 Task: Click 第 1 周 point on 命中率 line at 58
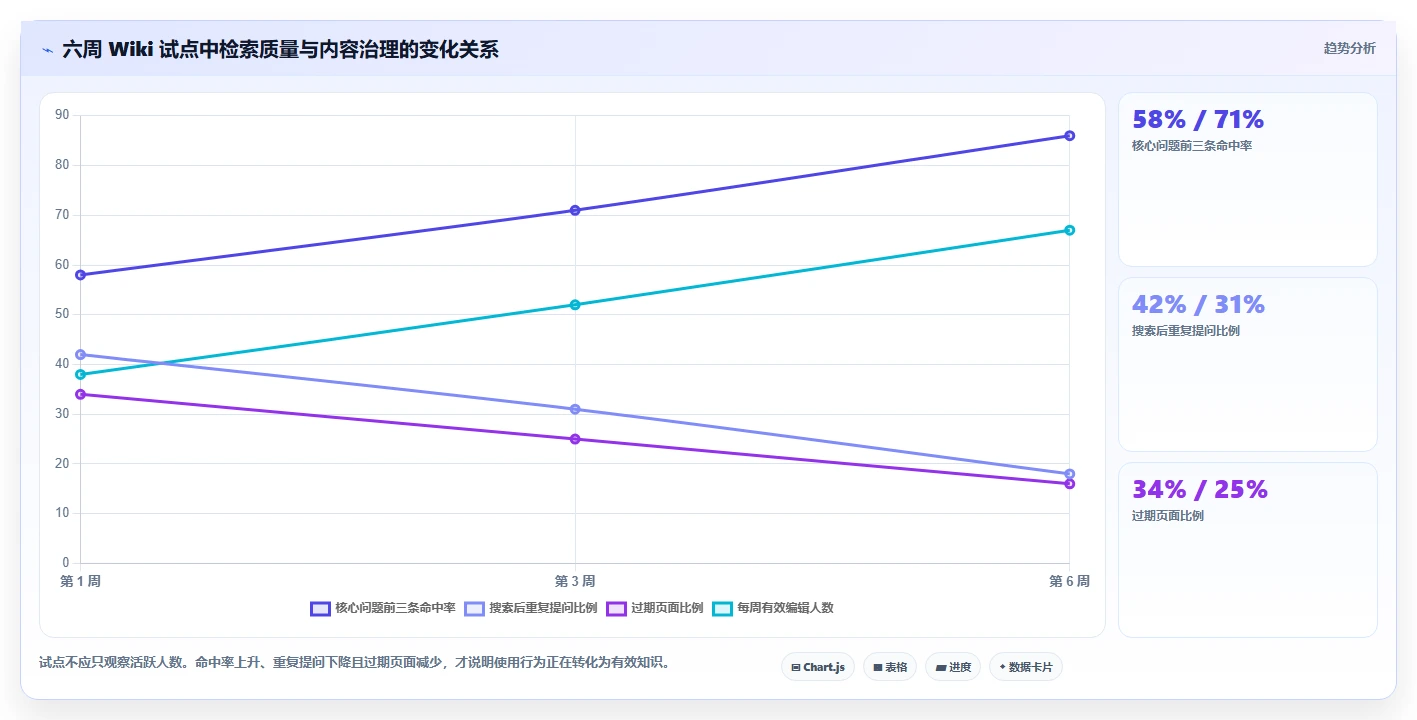[x=80, y=275]
